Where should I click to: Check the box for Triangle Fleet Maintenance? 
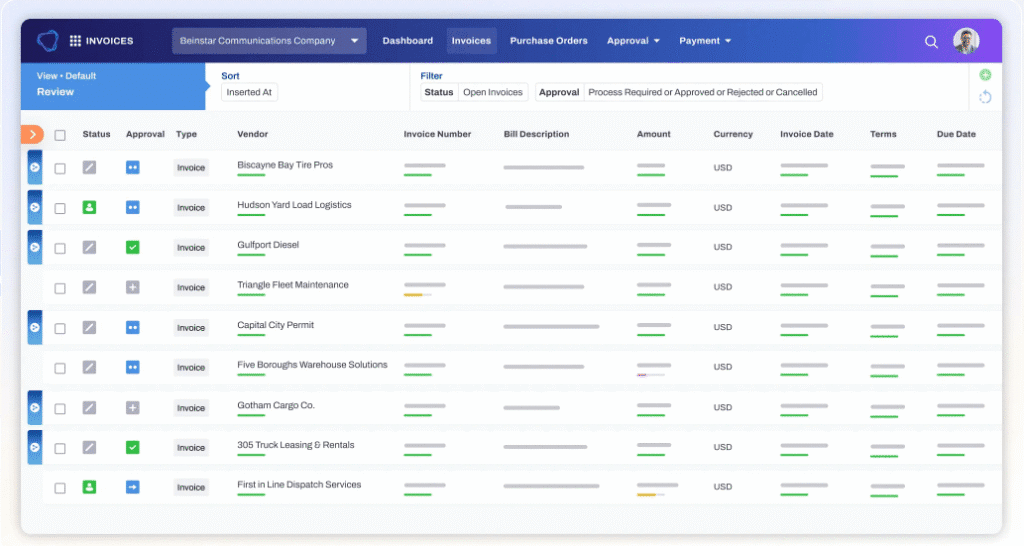click(x=60, y=288)
